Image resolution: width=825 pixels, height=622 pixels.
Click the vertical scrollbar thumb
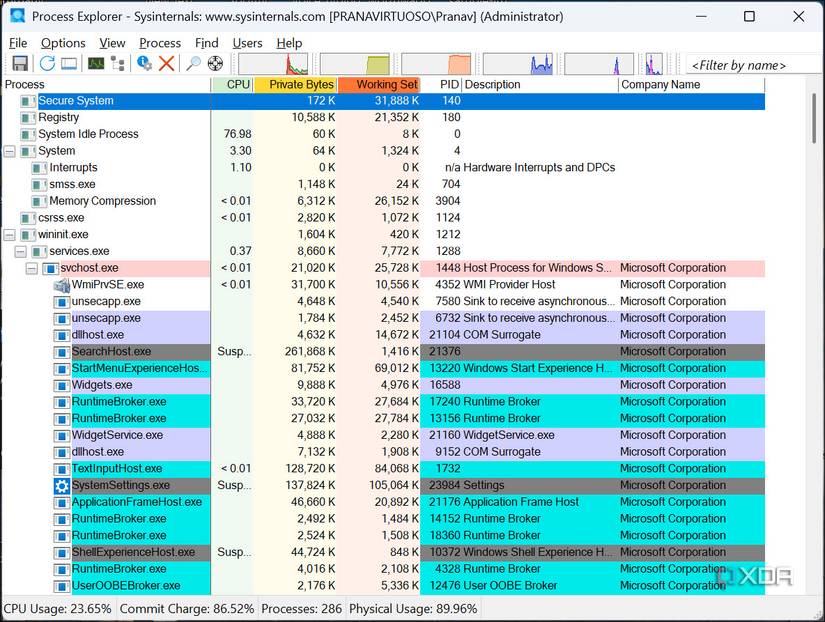(x=814, y=117)
